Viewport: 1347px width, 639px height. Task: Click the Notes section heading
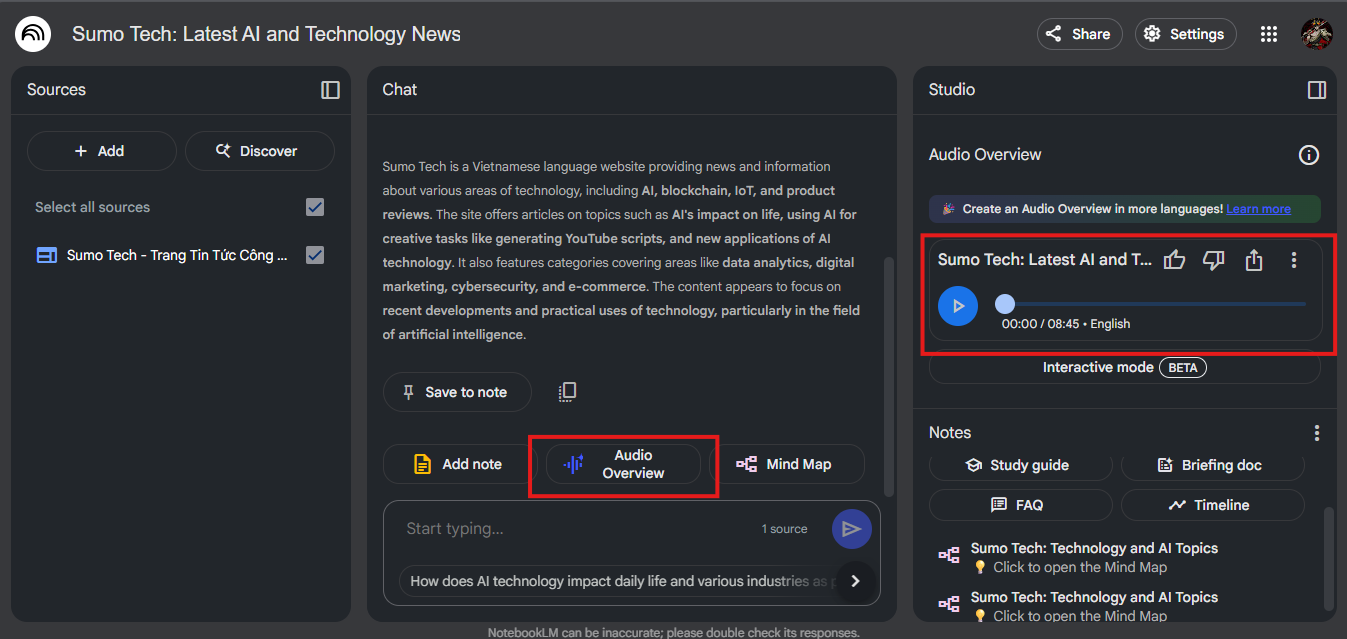point(950,433)
